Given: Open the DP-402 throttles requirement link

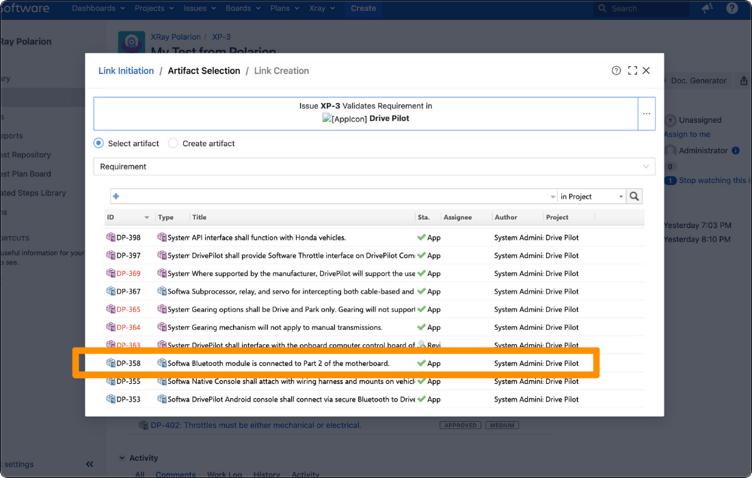Looking at the screenshot, I should coord(256,425).
